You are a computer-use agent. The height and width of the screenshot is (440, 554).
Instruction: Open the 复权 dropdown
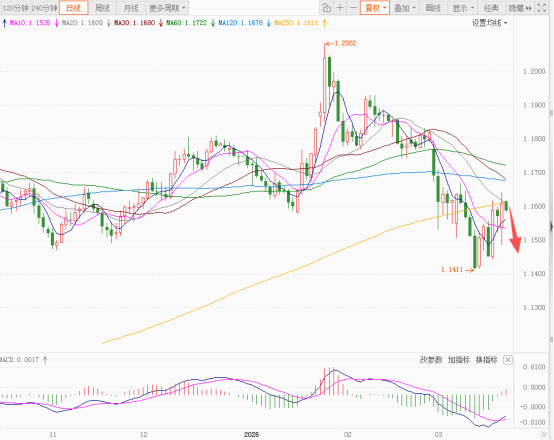pos(375,8)
